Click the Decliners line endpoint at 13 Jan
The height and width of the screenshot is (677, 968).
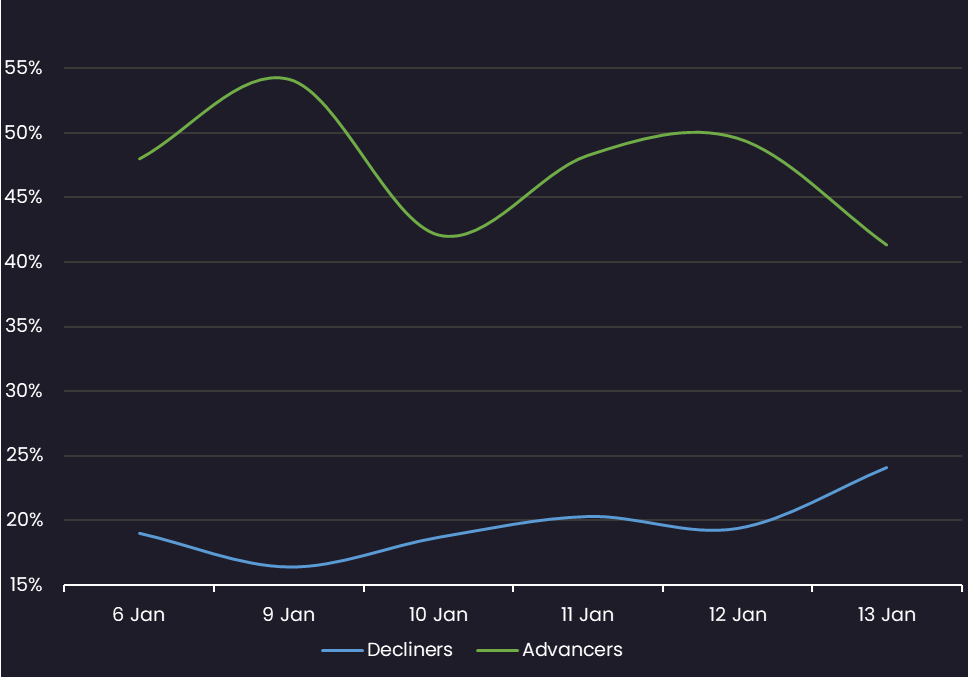(x=886, y=468)
